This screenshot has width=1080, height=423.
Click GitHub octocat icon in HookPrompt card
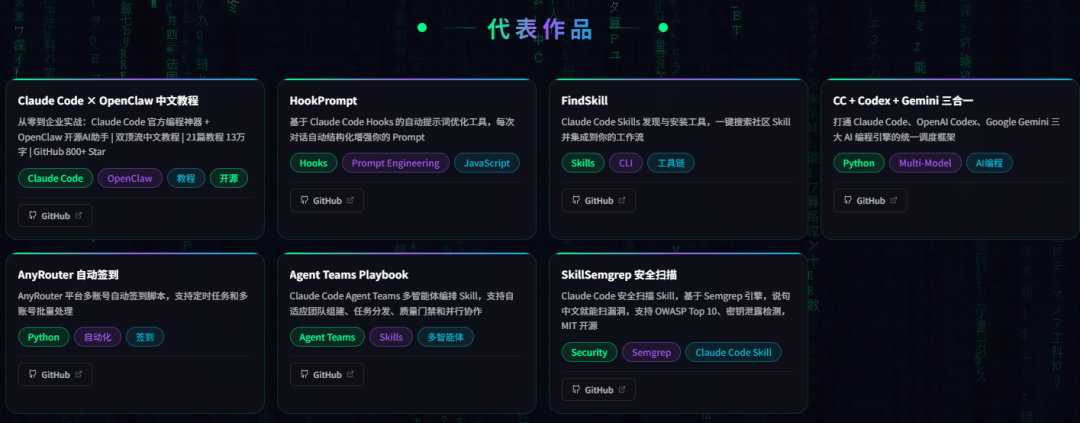pos(304,200)
